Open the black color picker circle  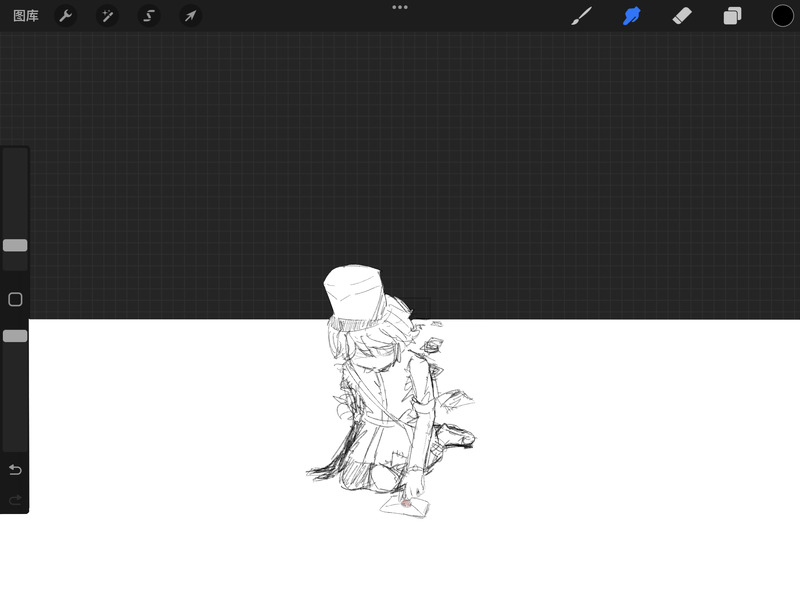pyautogui.click(x=782, y=16)
